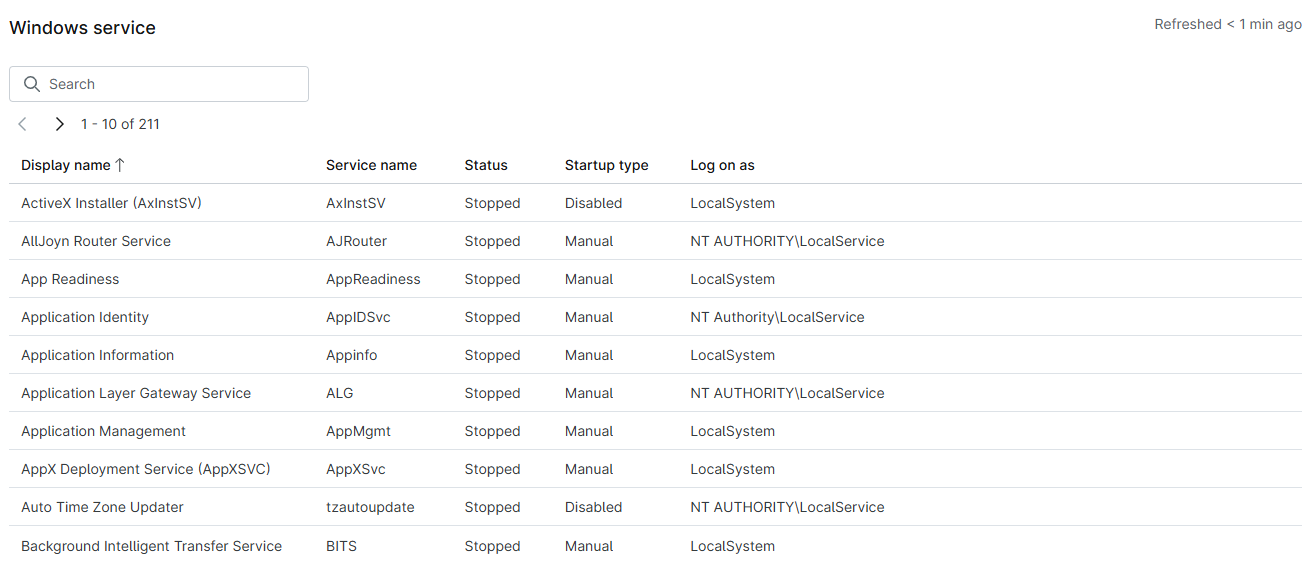The height and width of the screenshot is (568, 1316).
Task: Select Application Identity service row
Action: pos(85,317)
